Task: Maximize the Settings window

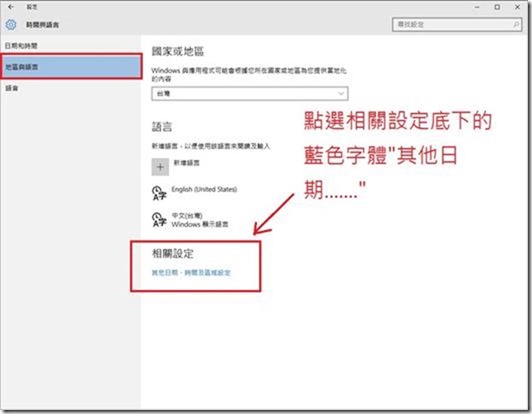Action: tap(497, 7)
